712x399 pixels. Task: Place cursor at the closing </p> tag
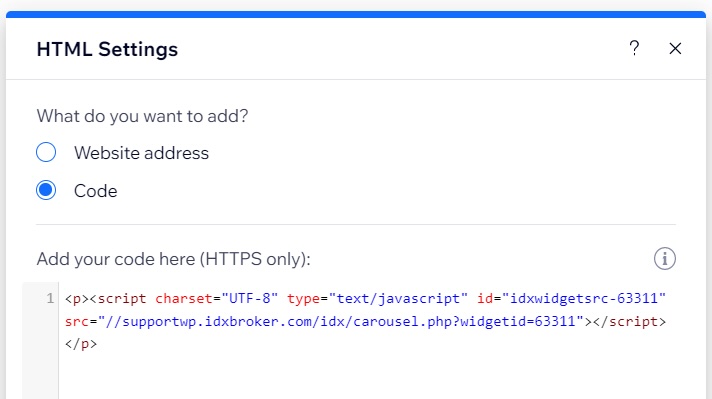click(81, 344)
